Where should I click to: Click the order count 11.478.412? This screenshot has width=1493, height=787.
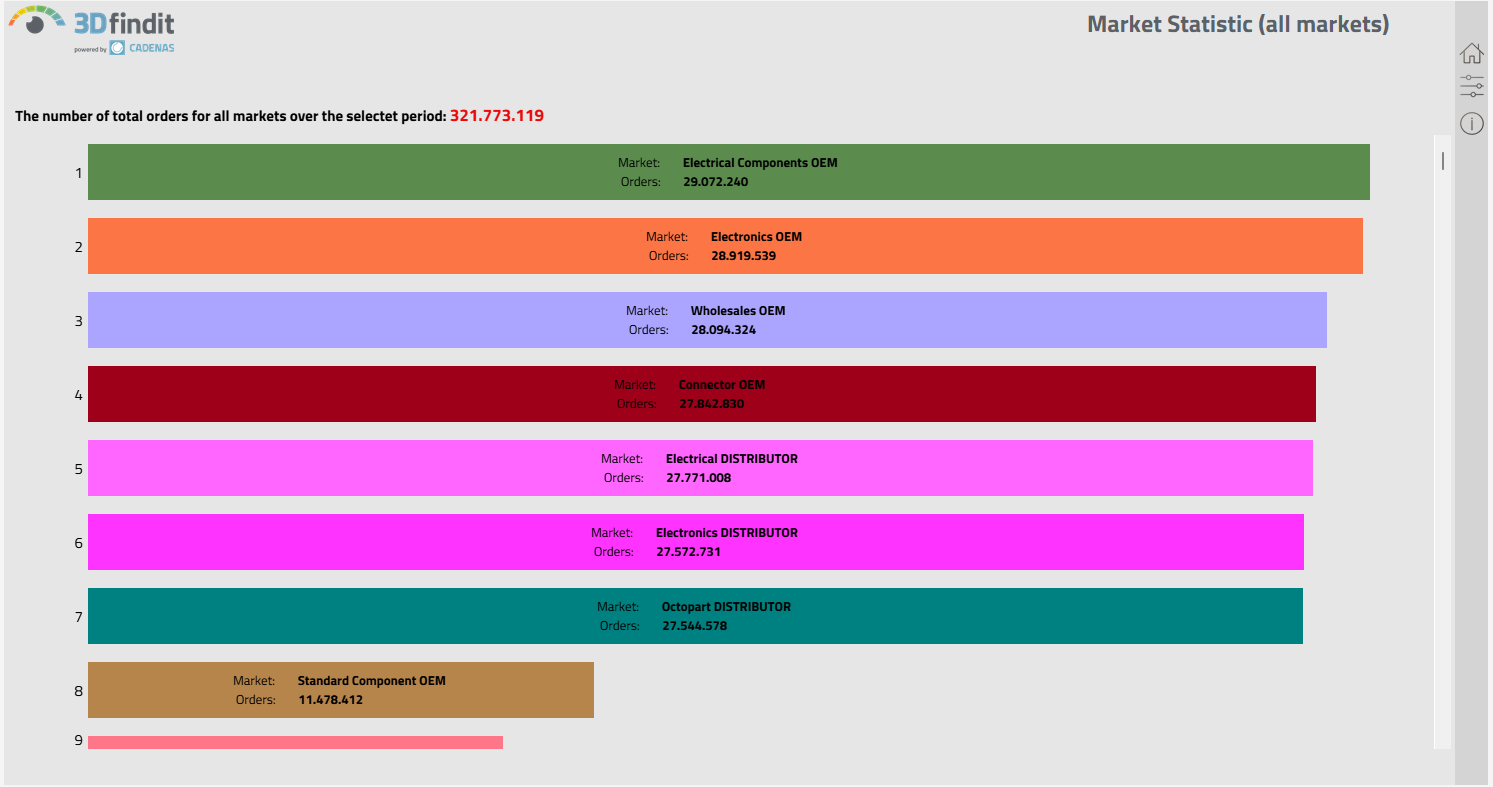click(330, 700)
